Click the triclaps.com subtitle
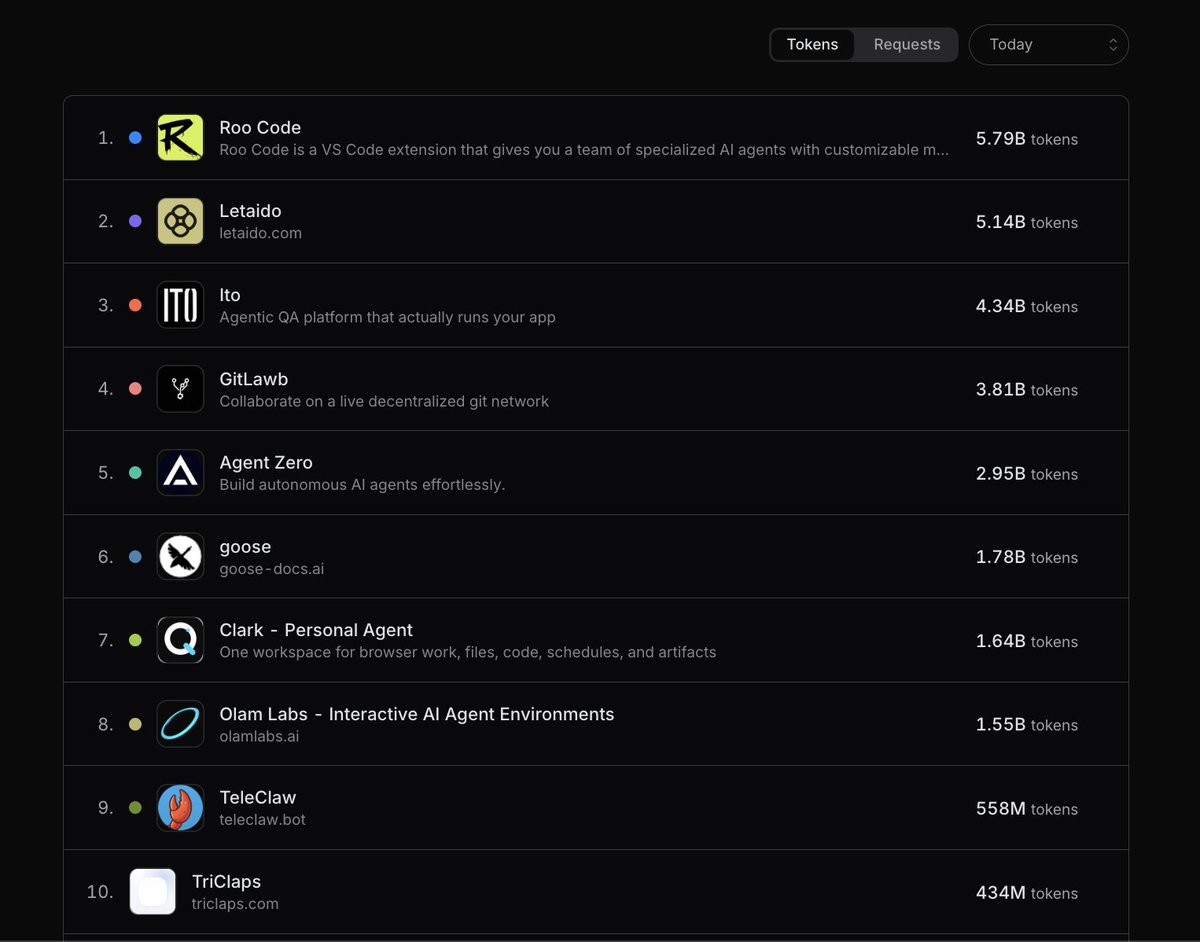 click(x=235, y=904)
